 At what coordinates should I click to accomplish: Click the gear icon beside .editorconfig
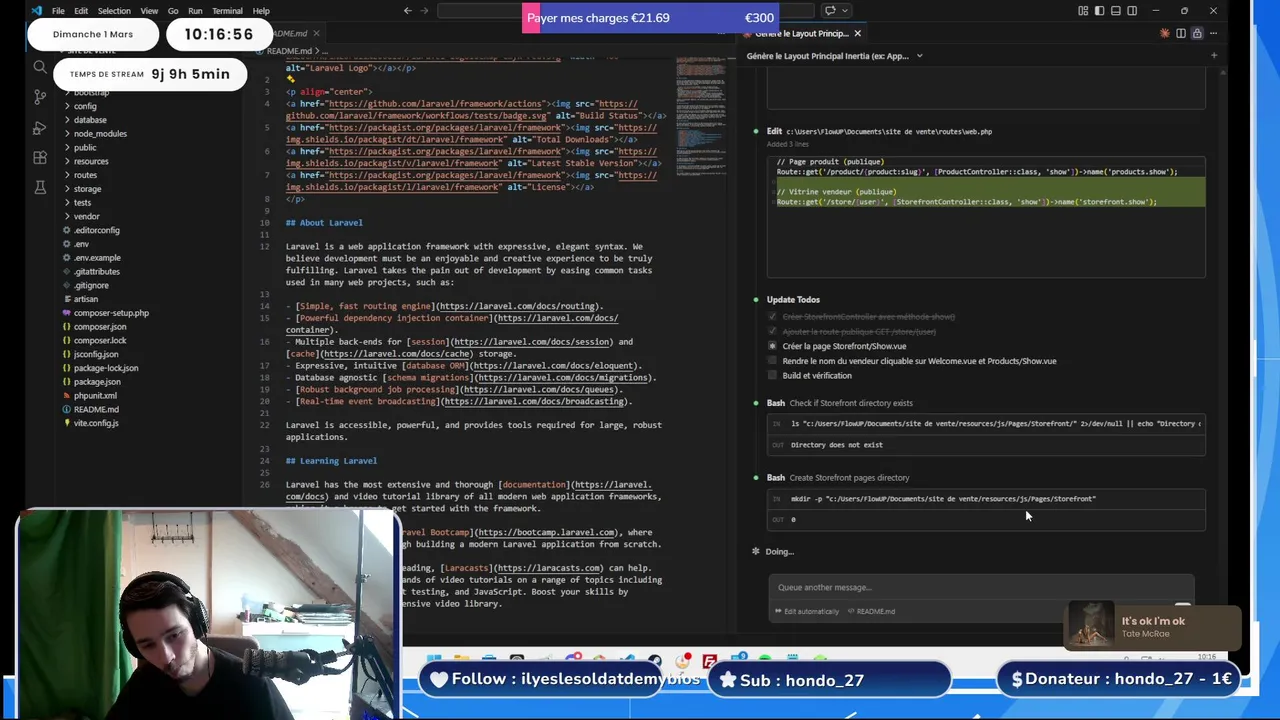pyautogui.click(x=66, y=230)
